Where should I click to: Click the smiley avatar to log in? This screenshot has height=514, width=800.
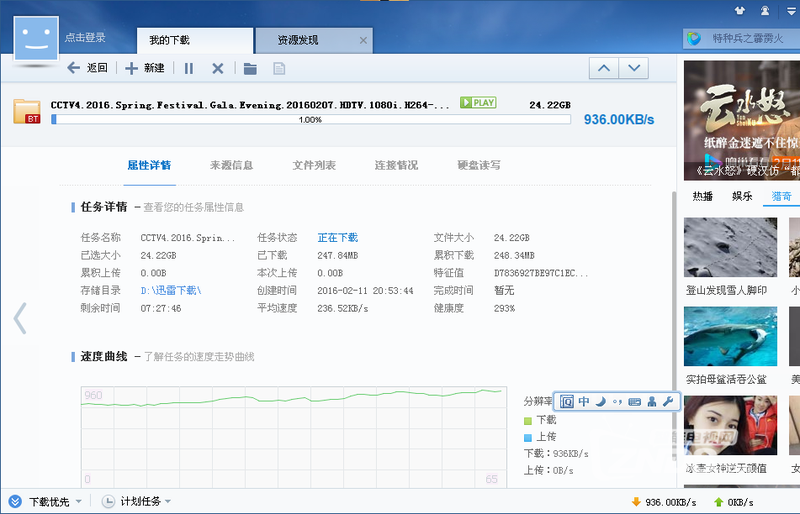pyautogui.click(x=36, y=38)
